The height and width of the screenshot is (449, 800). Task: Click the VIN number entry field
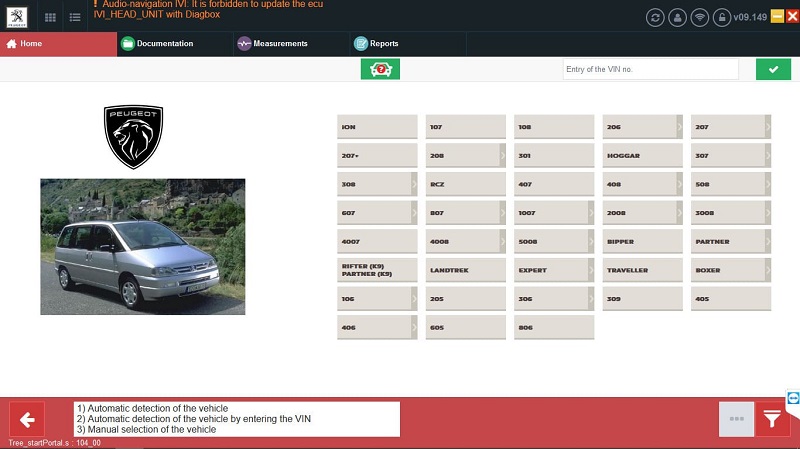651,69
